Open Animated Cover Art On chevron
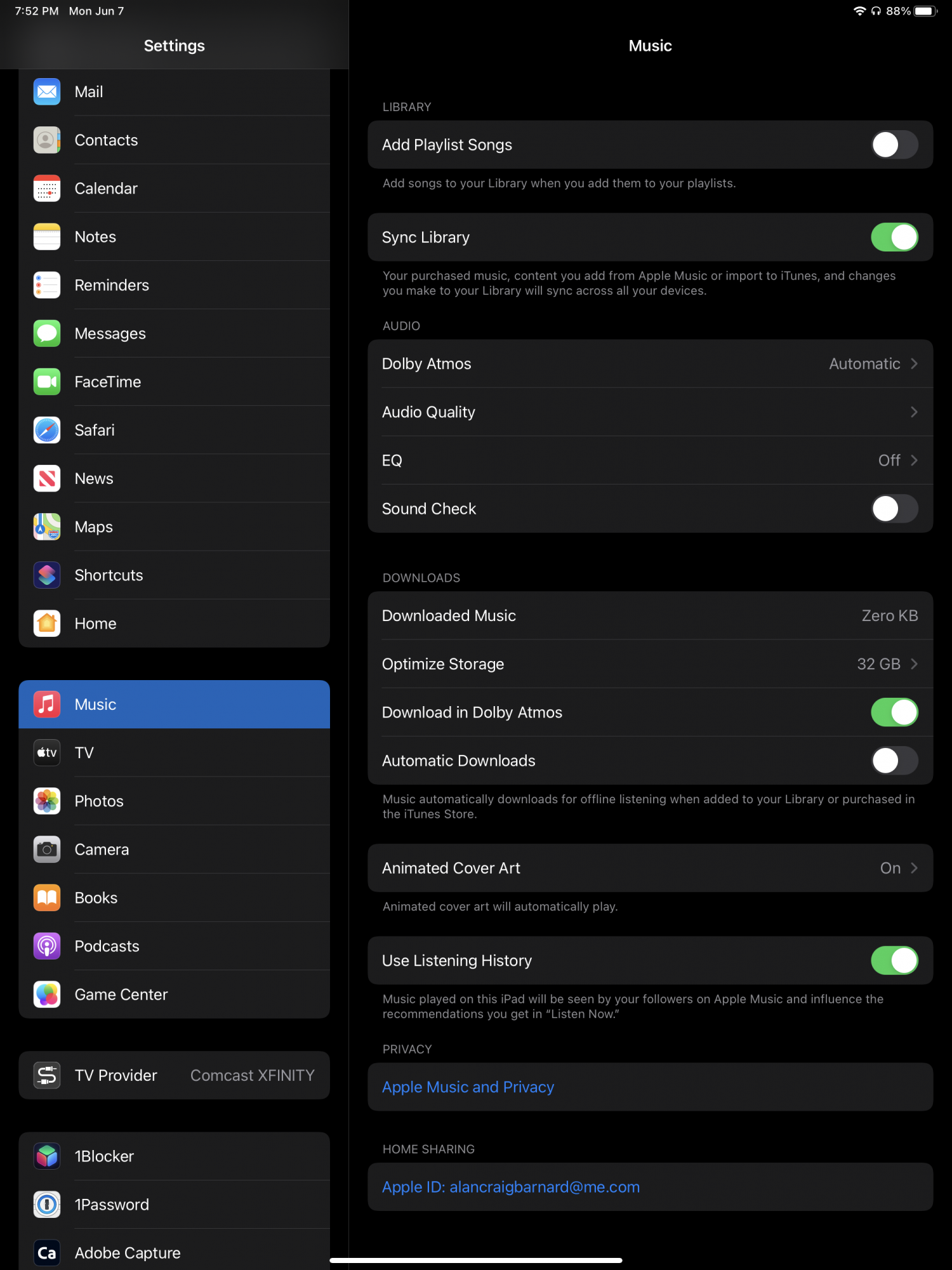952x1270 pixels. 914,868
